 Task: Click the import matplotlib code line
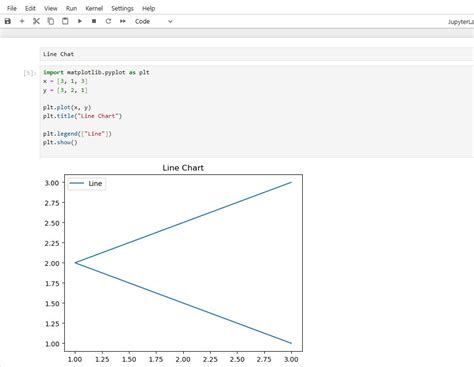(x=96, y=72)
